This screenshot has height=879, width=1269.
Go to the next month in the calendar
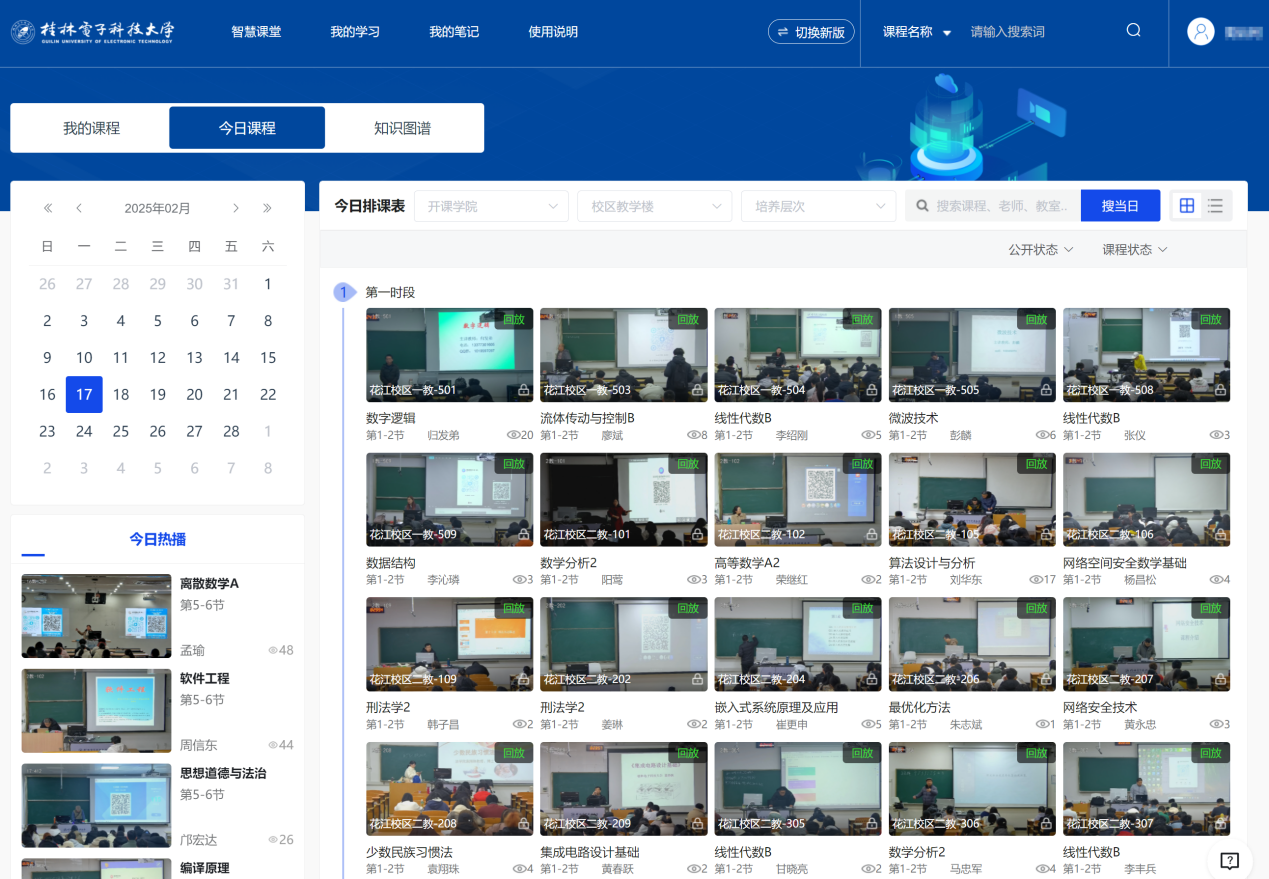(236, 208)
